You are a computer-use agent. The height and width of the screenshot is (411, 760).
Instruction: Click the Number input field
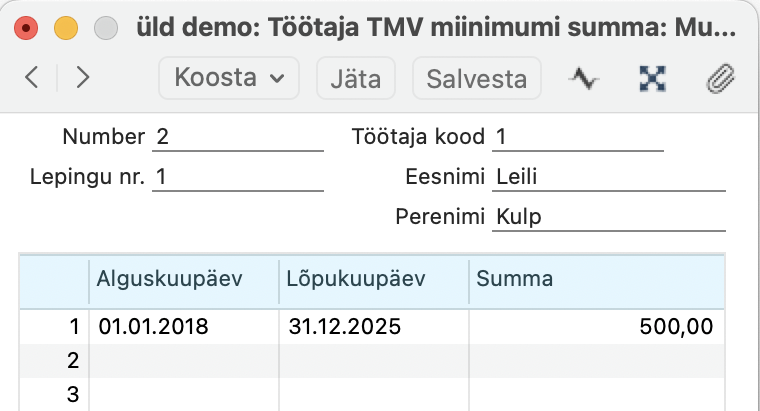click(x=238, y=137)
